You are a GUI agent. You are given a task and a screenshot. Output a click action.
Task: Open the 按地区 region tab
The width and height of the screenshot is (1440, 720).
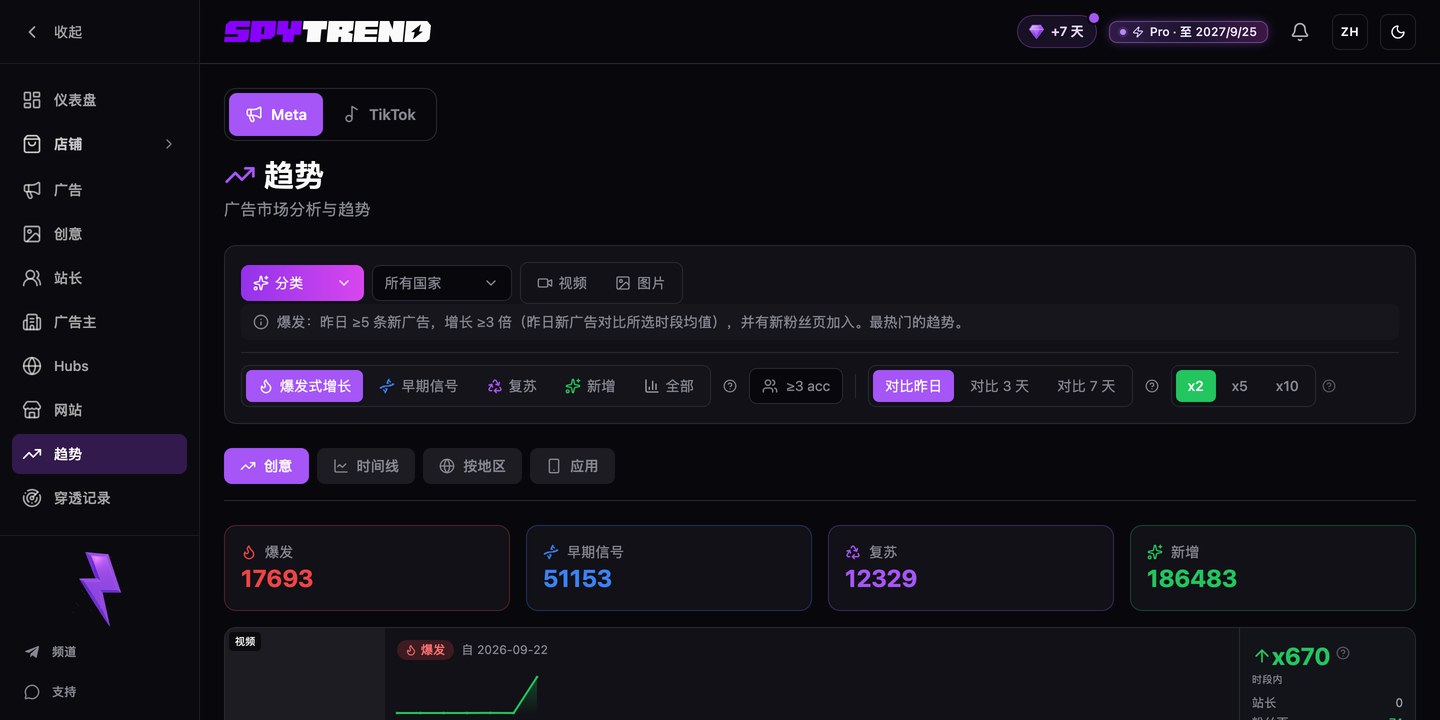472,466
